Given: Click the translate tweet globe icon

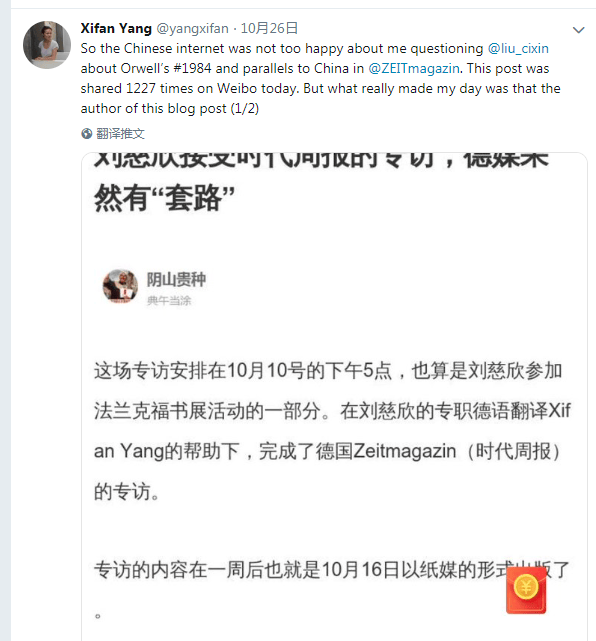Looking at the screenshot, I should tap(86, 134).
